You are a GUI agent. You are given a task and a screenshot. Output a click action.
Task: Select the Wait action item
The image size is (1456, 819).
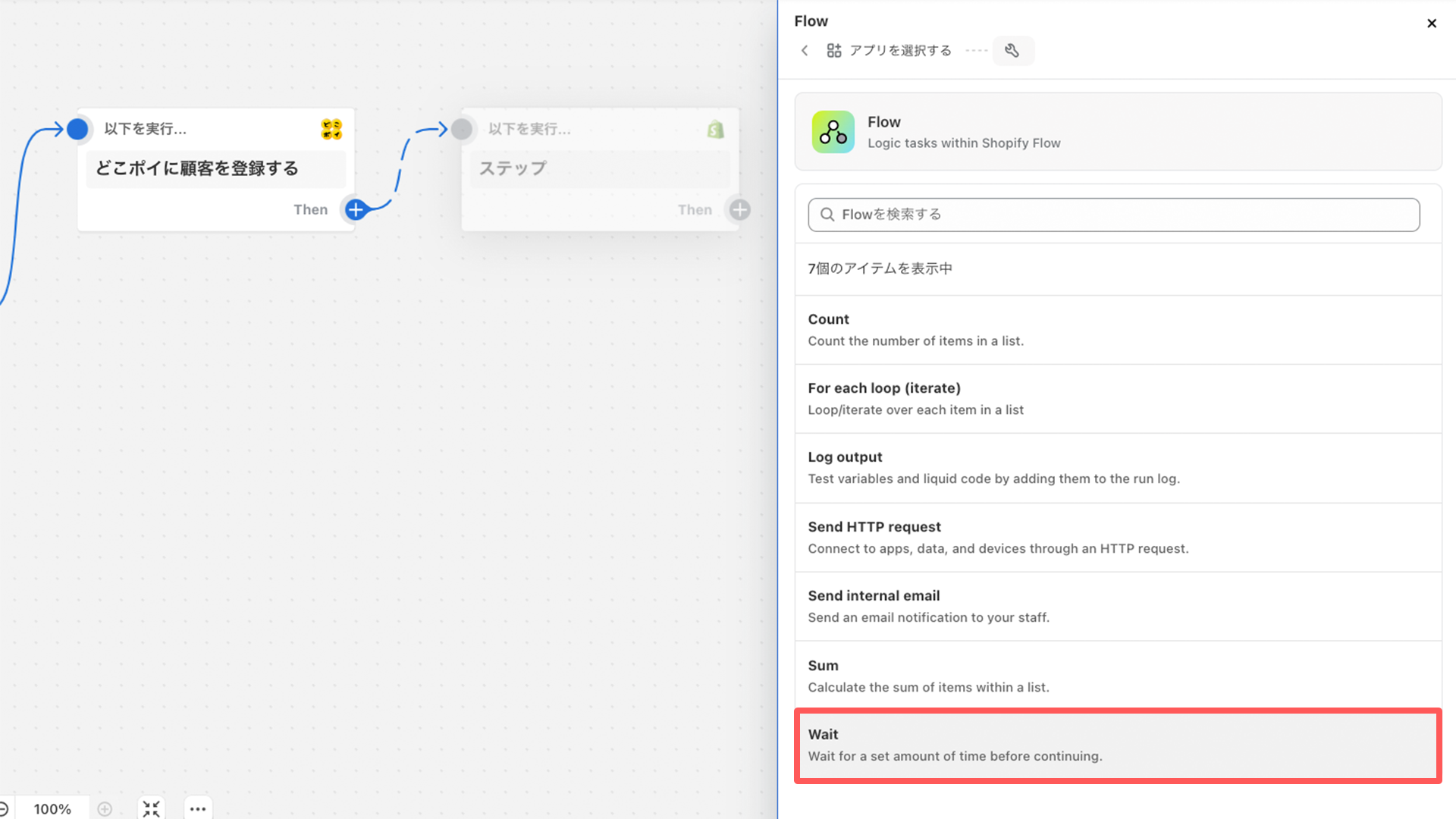[1113, 744]
